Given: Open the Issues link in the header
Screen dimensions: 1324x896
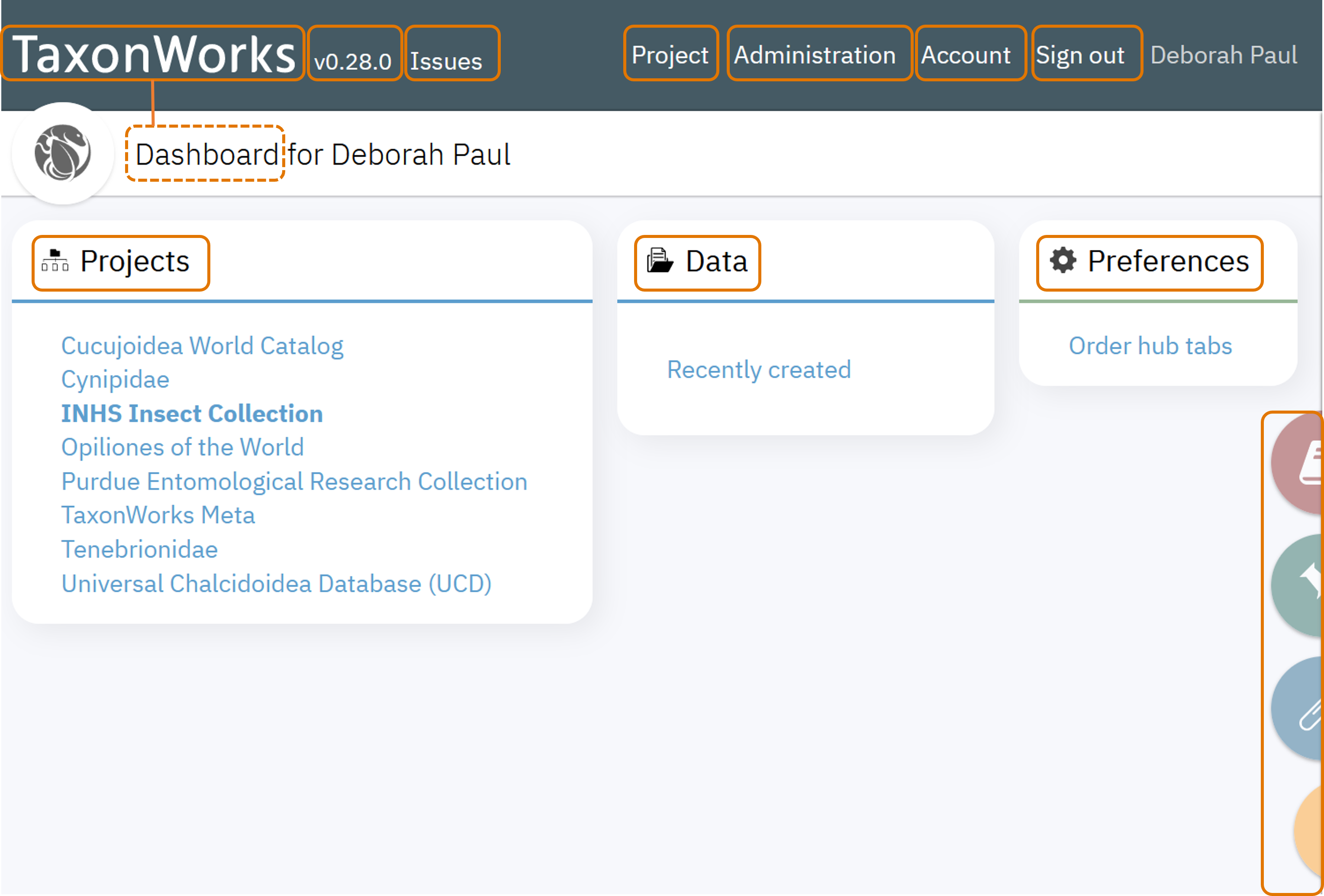Looking at the screenshot, I should tap(446, 61).
